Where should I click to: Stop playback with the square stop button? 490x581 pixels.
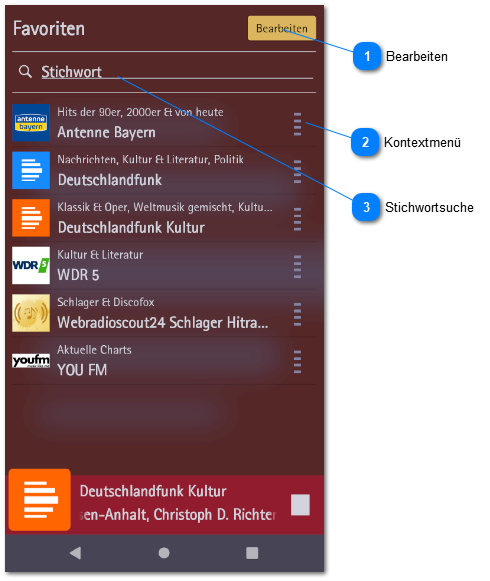(300, 505)
